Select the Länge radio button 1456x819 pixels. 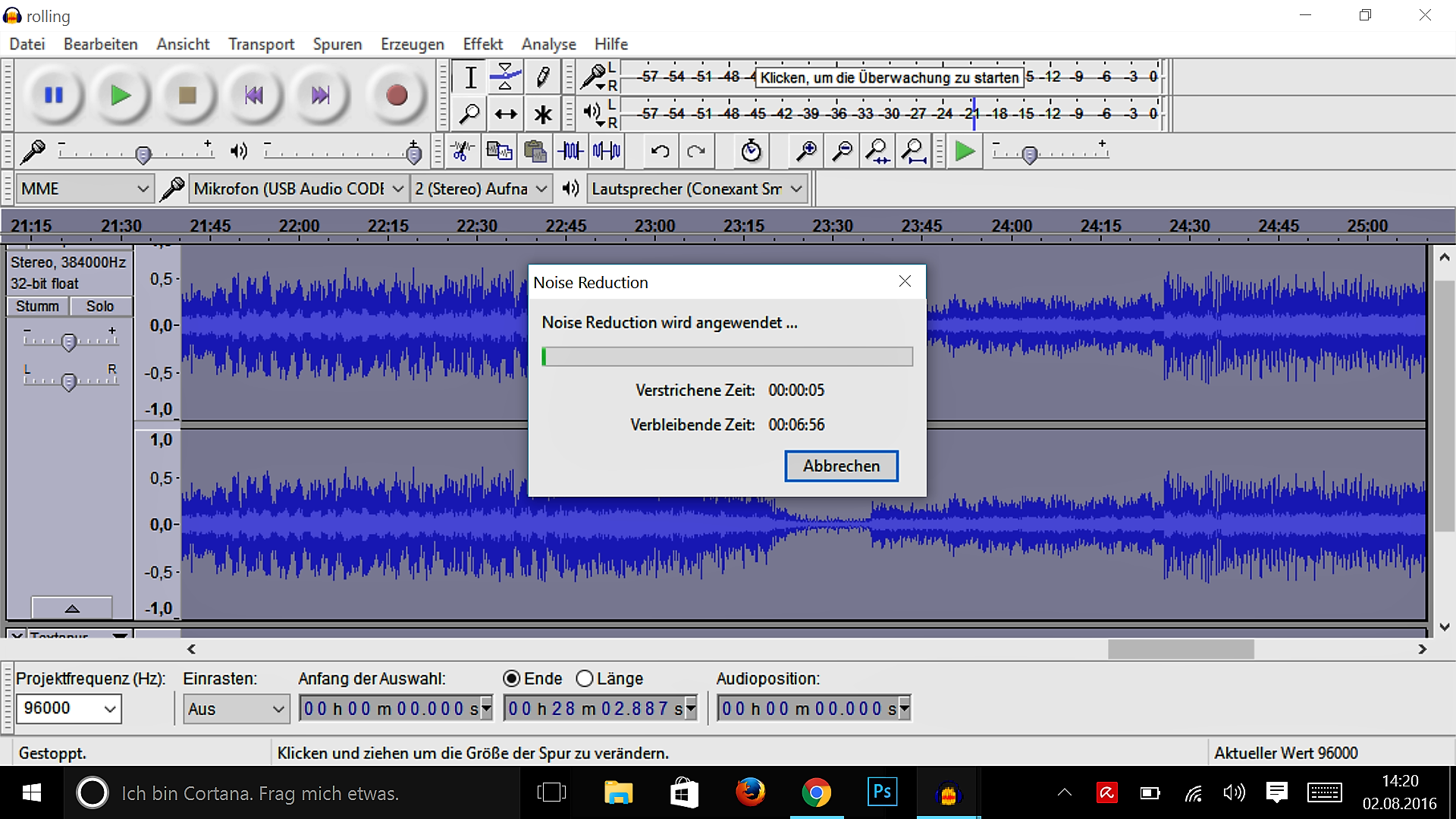pos(585,679)
